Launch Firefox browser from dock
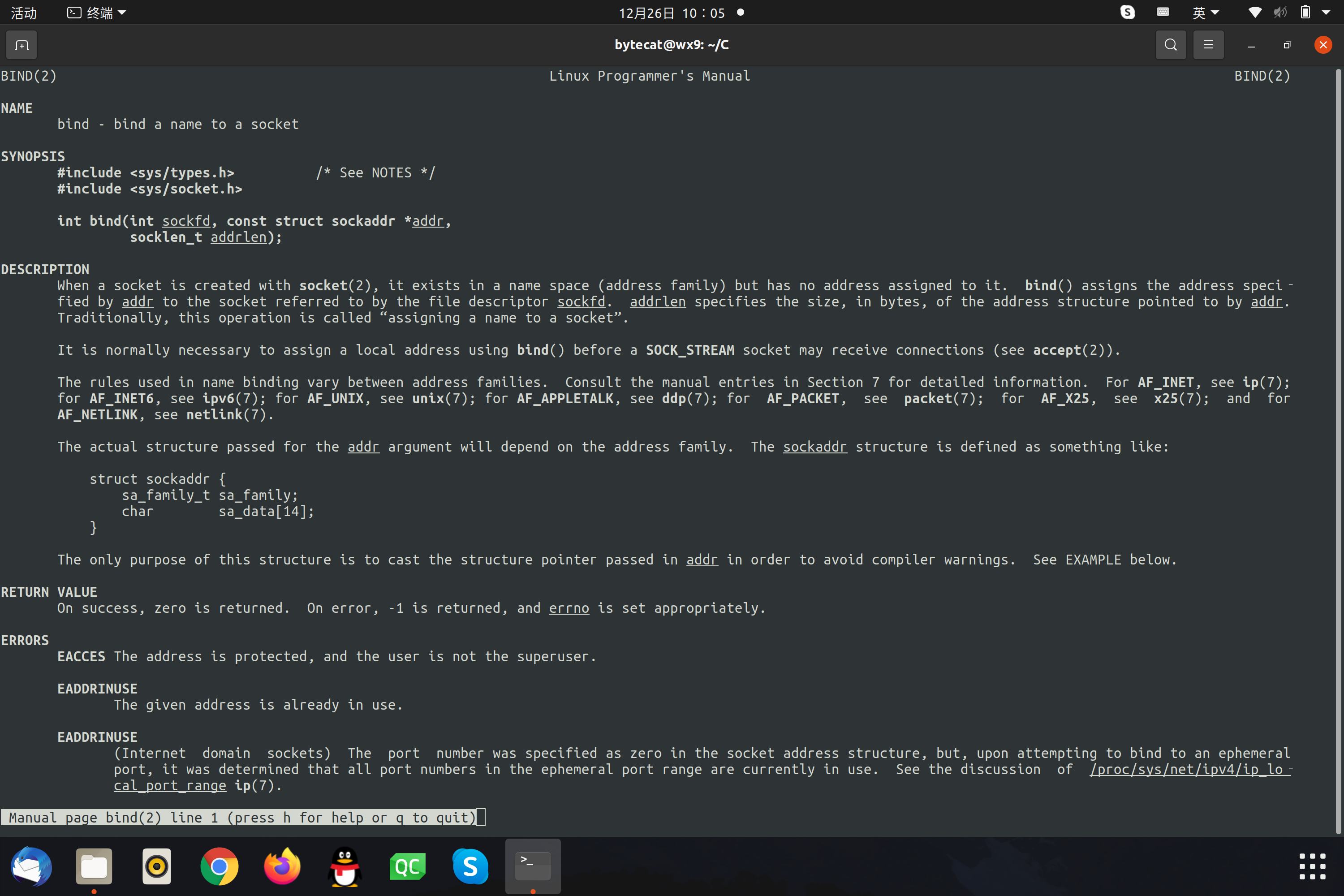The width and height of the screenshot is (1344, 896). (282, 866)
